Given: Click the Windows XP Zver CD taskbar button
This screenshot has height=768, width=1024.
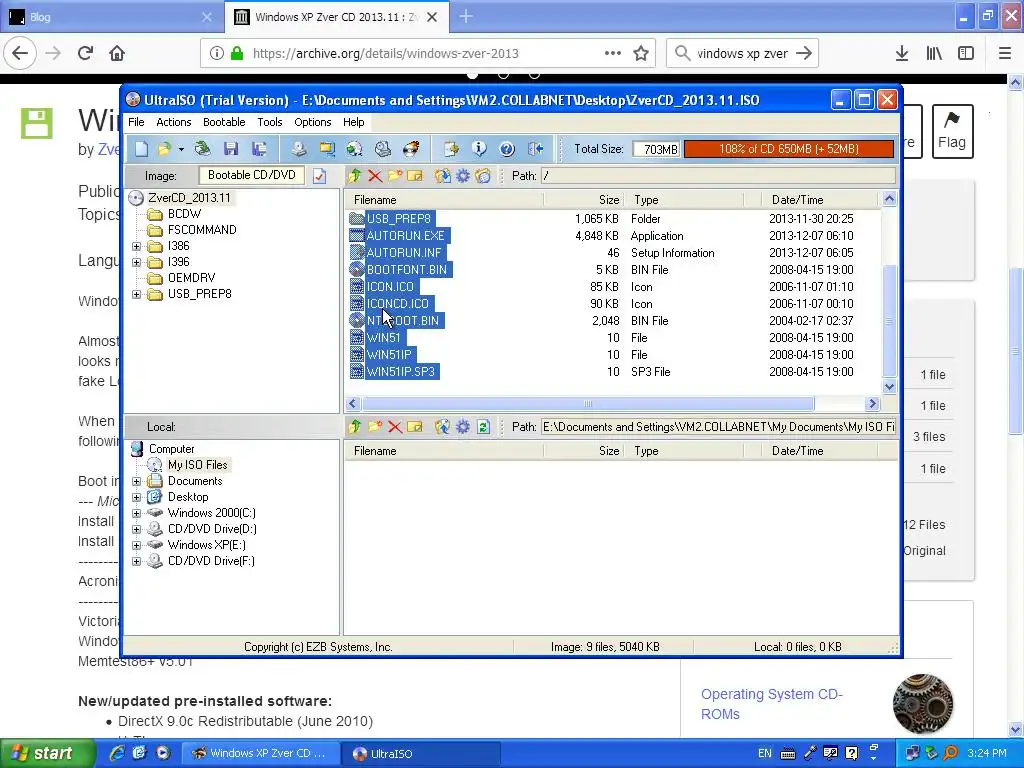Looking at the screenshot, I should point(261,754).
